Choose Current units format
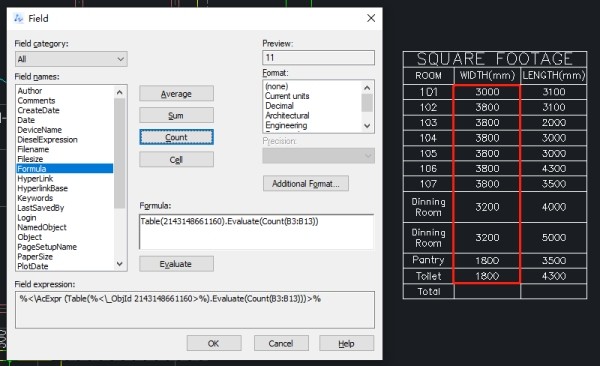Viewport: 600px width, 366px height. click(x=287, y=96)
